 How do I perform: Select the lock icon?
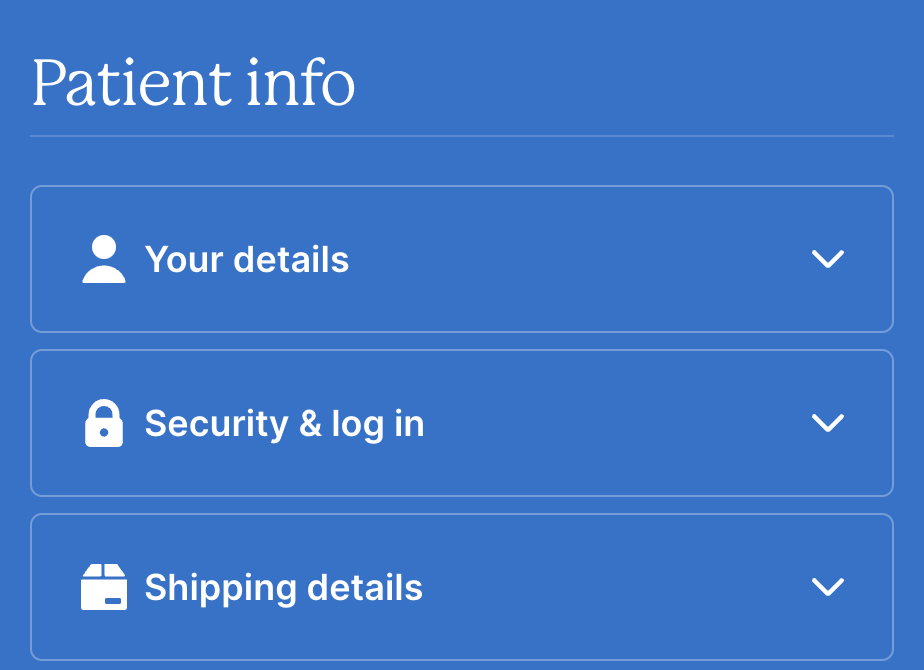(104, 423)
